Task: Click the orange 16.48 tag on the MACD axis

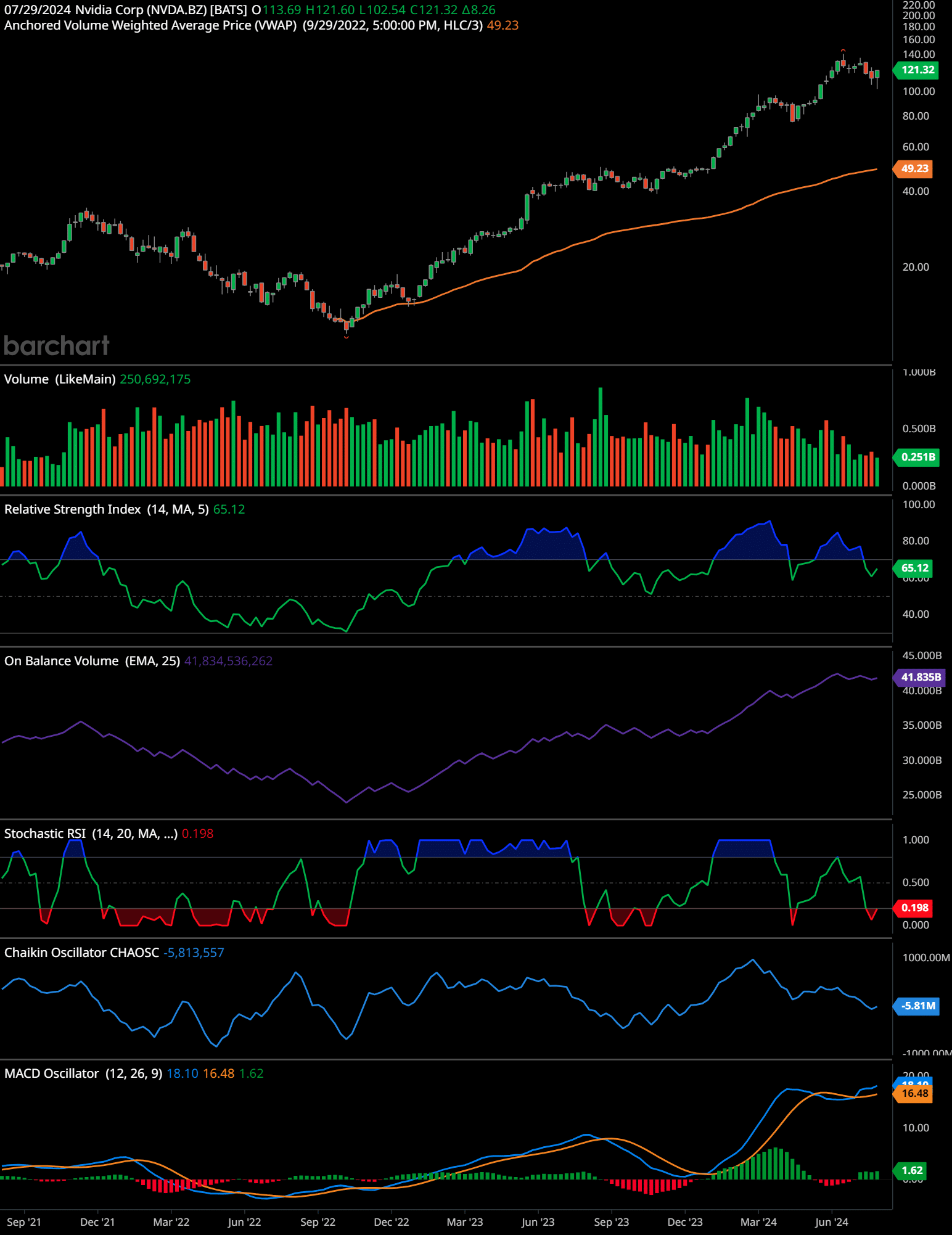Action: tap(913, 1093)
